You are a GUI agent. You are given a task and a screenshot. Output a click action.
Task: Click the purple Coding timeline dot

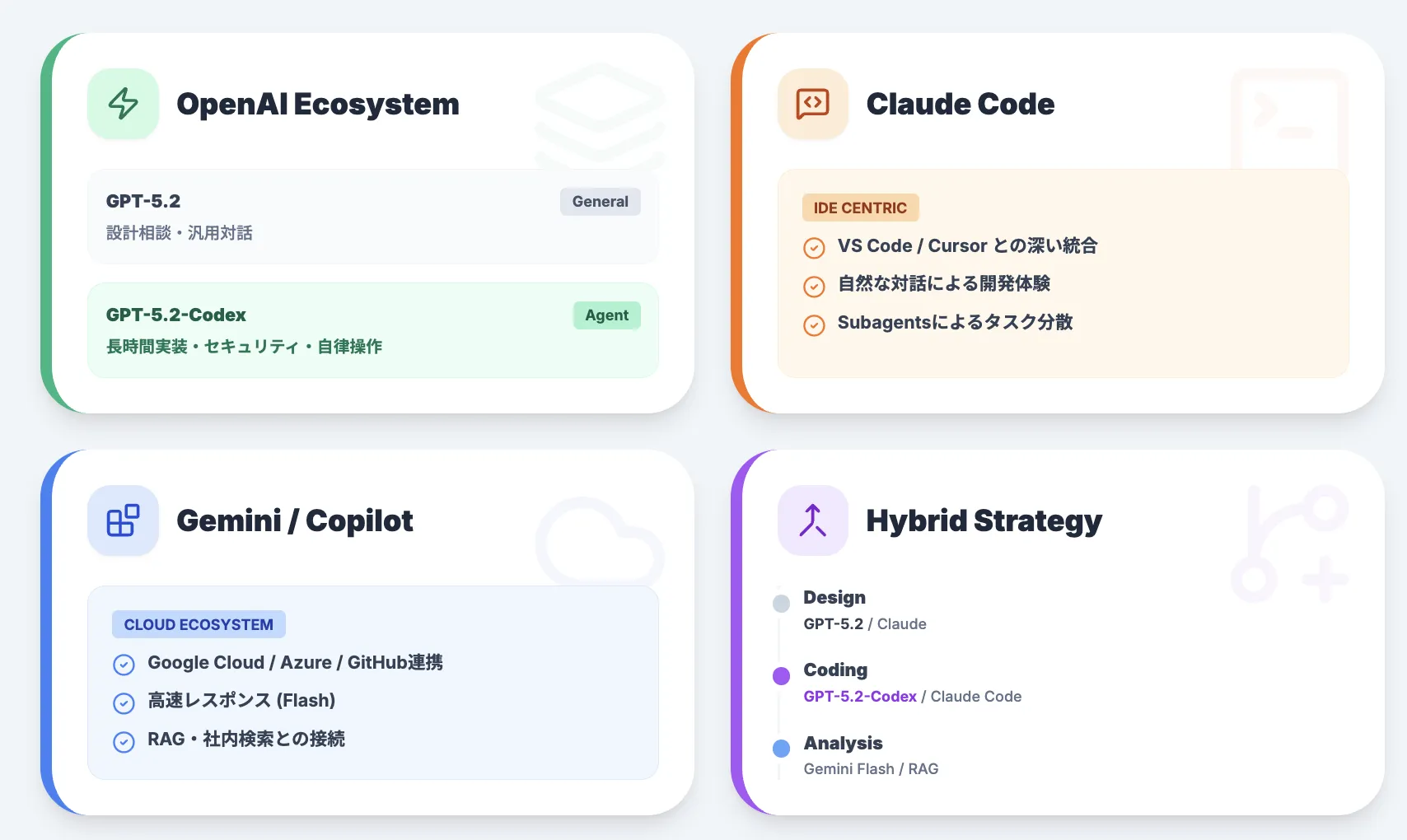coord(780,675)
